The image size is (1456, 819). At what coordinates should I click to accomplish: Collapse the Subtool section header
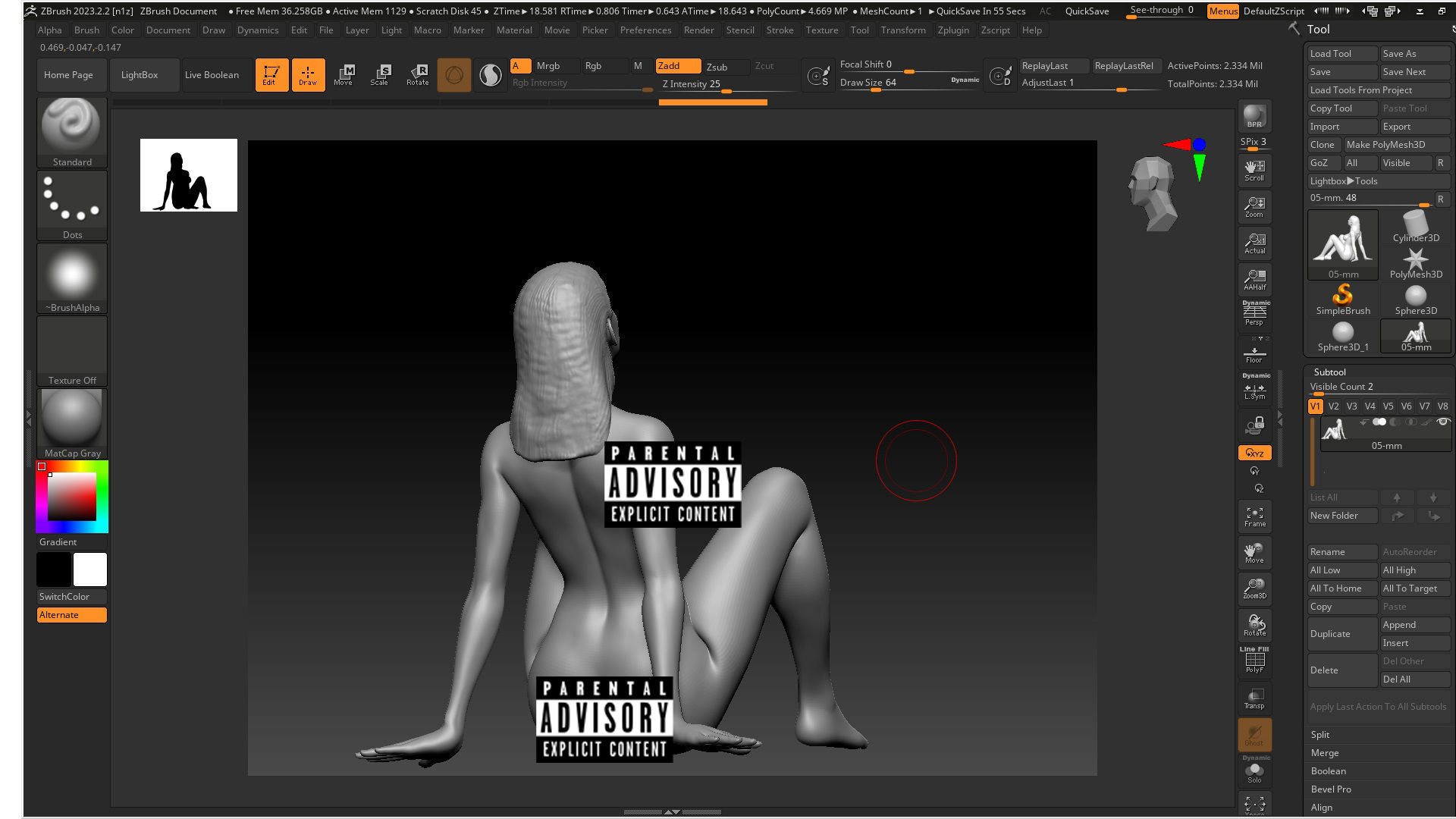[x=1329, y=372]
